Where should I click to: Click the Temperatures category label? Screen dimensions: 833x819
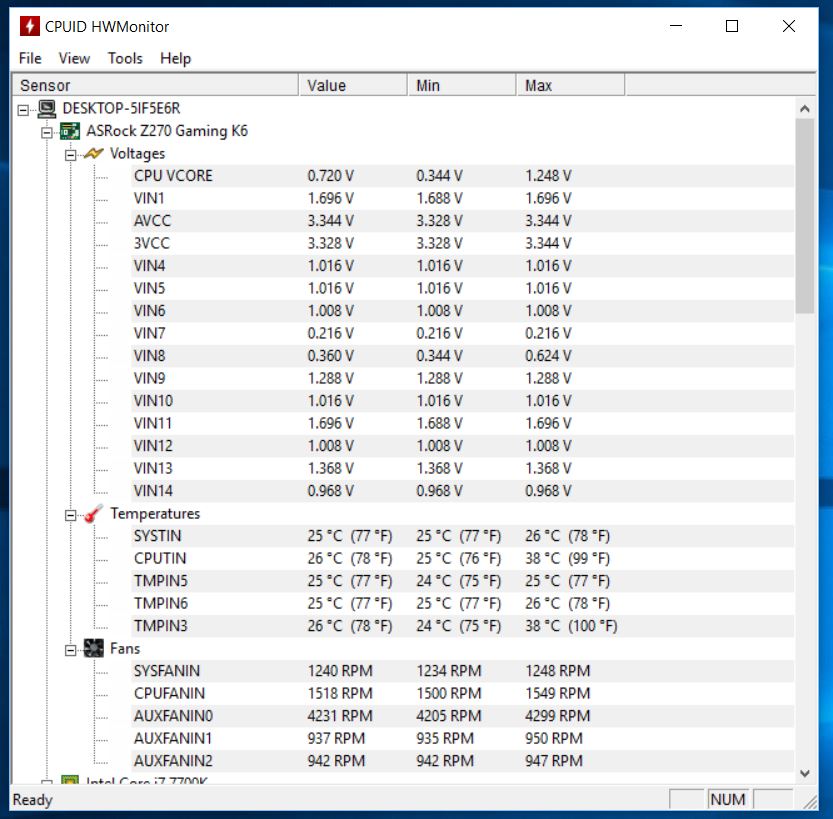click(155, 514)
